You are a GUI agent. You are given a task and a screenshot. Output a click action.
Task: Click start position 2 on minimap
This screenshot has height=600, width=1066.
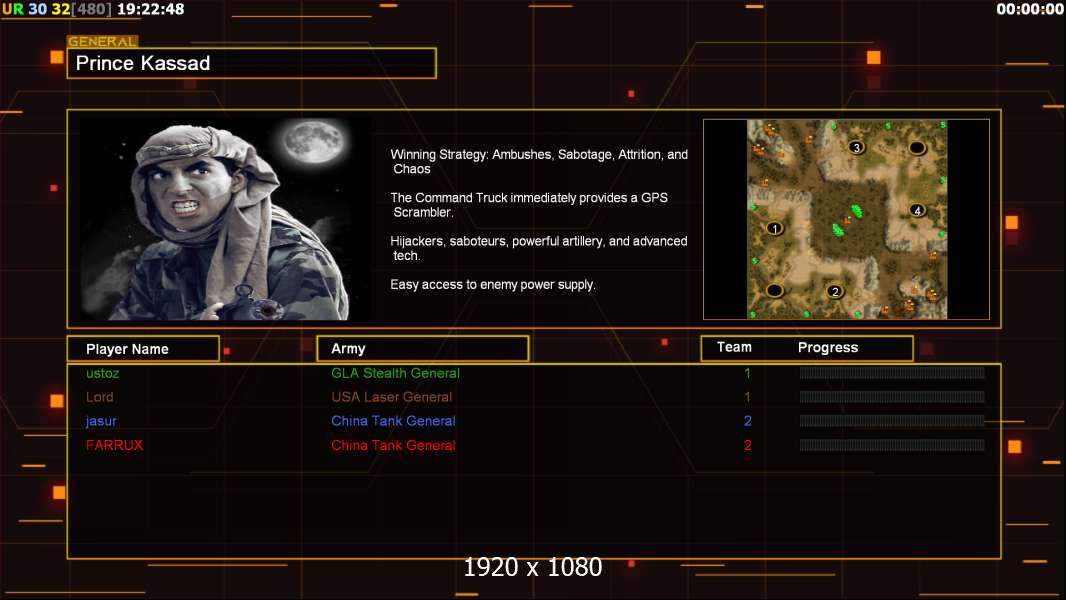click(x=835, y=292)
